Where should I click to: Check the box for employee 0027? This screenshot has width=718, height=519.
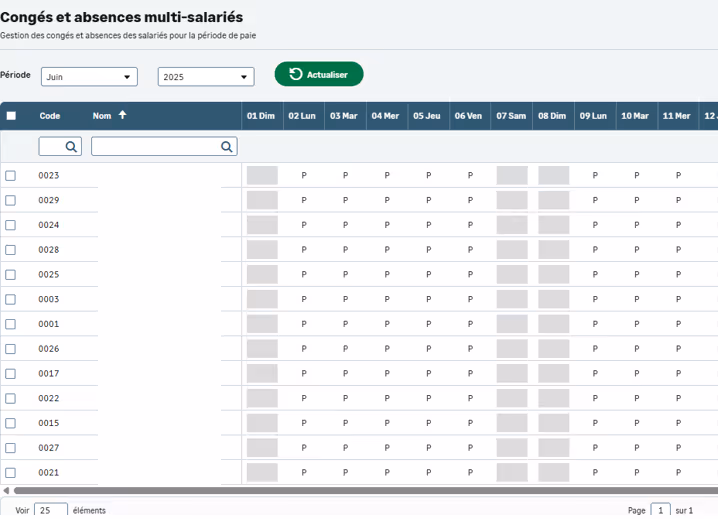tap(11, 448)
